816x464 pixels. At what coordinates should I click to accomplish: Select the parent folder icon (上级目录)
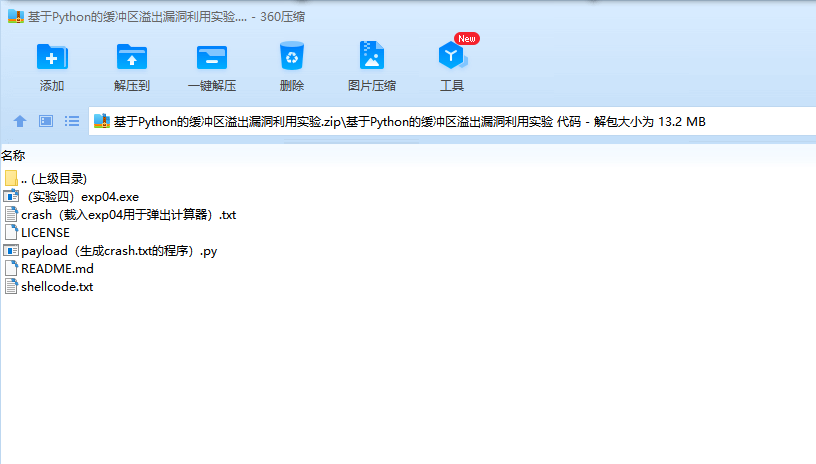[11, 178]
